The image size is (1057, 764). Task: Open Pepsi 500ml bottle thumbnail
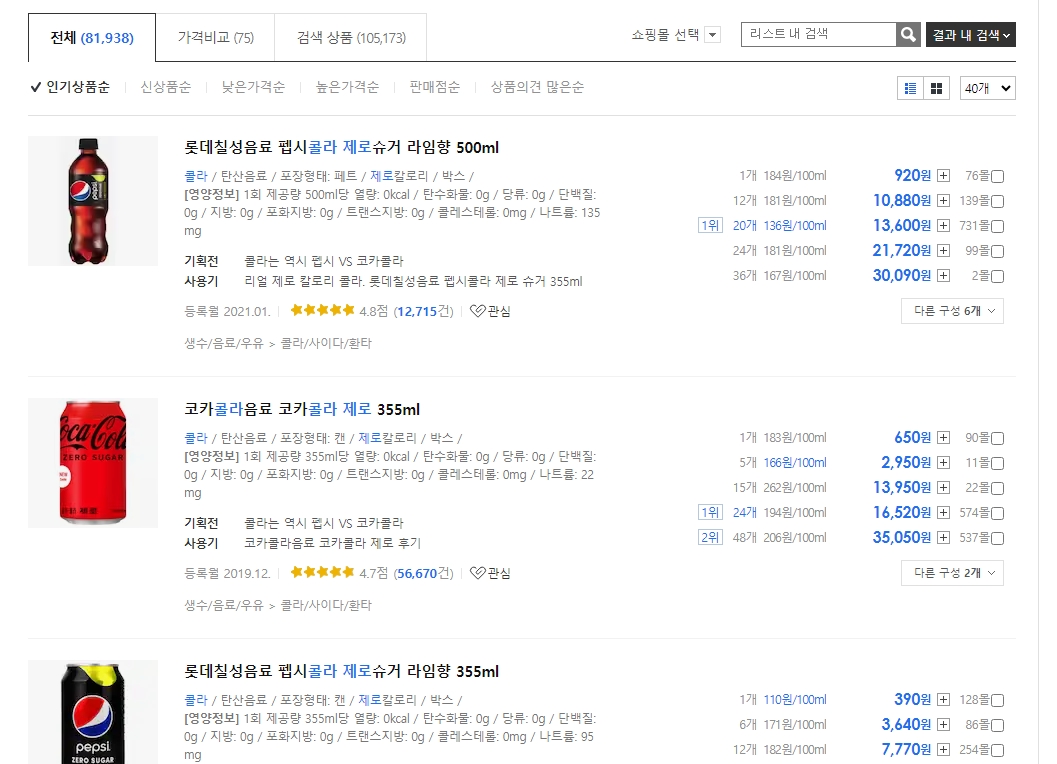[93, 201]
